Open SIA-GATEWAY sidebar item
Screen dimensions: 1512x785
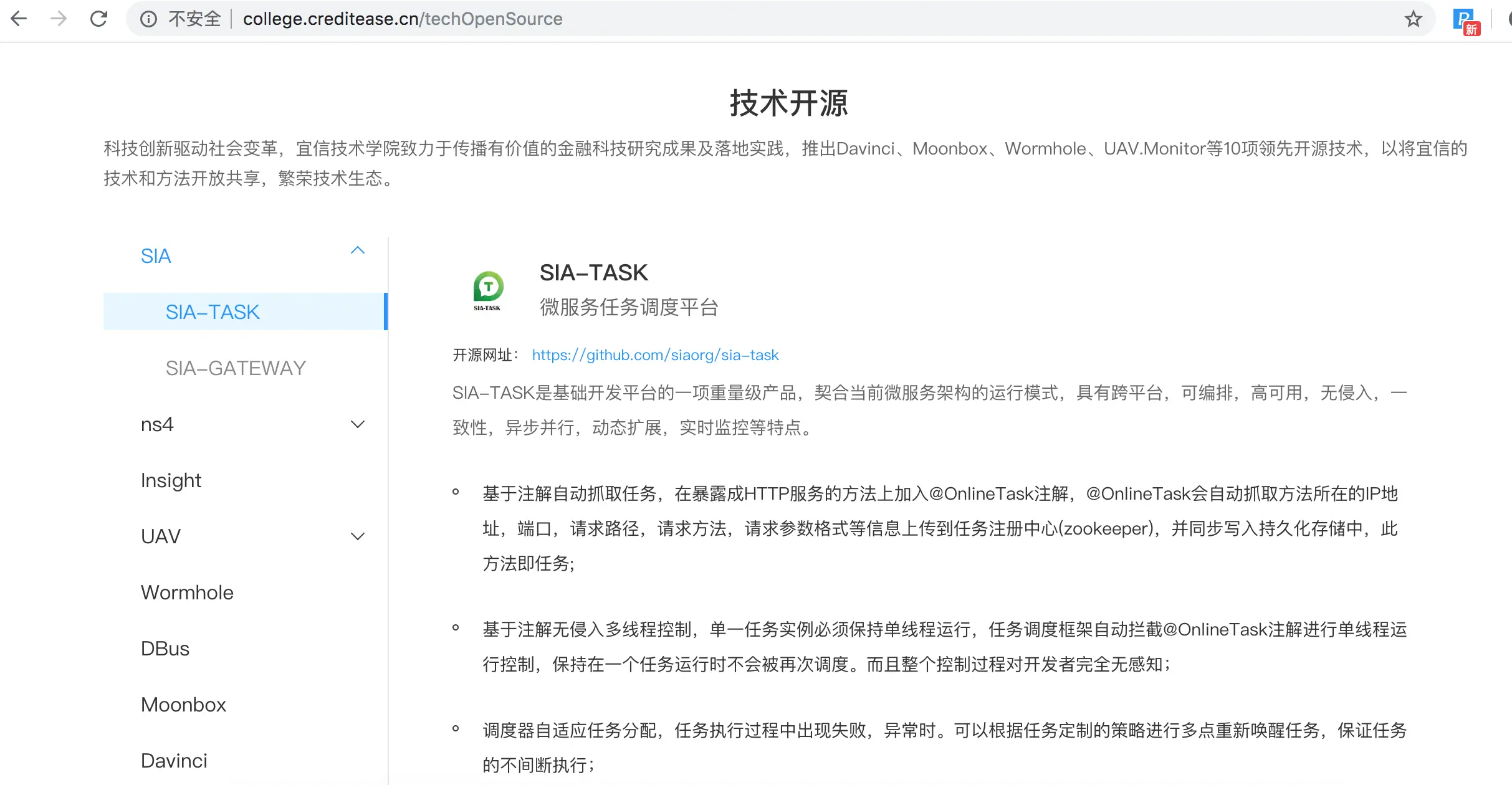(236, 368)
